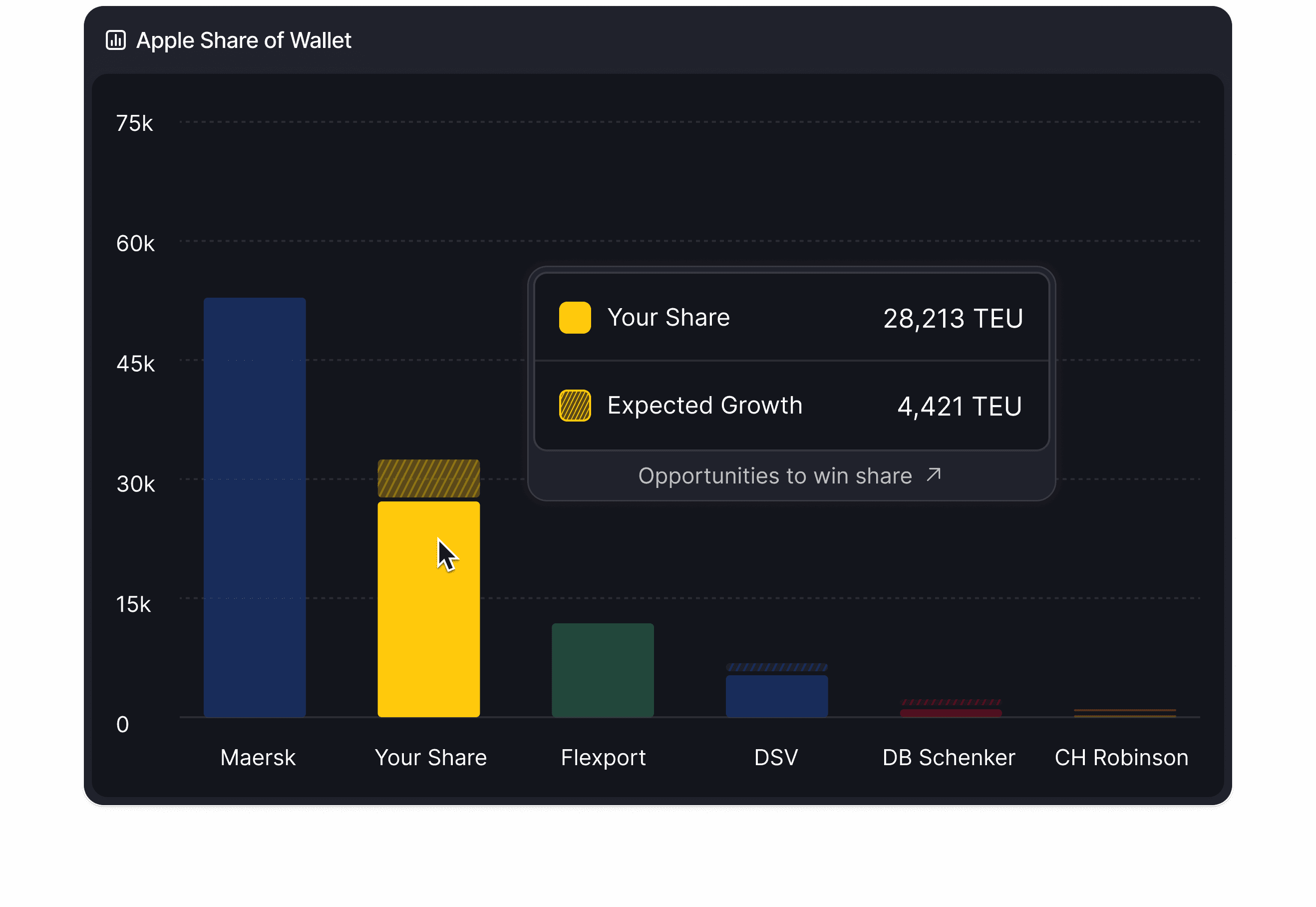This screenshot has width=1316, height=907.
Task: Click the Flexport axis label
Action: [603, 758]
